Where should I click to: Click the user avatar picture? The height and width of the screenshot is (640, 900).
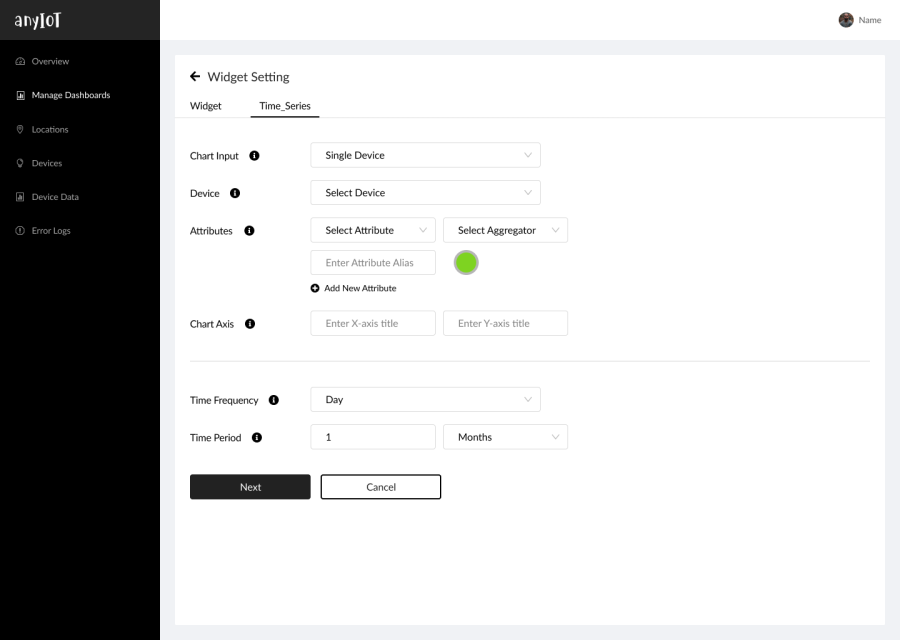(846, 20)
